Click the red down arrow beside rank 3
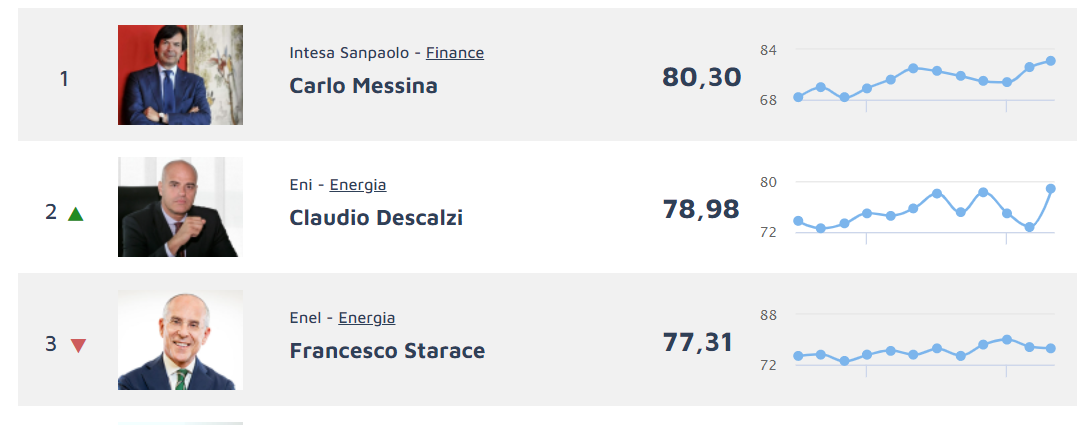 click(78, 345)
